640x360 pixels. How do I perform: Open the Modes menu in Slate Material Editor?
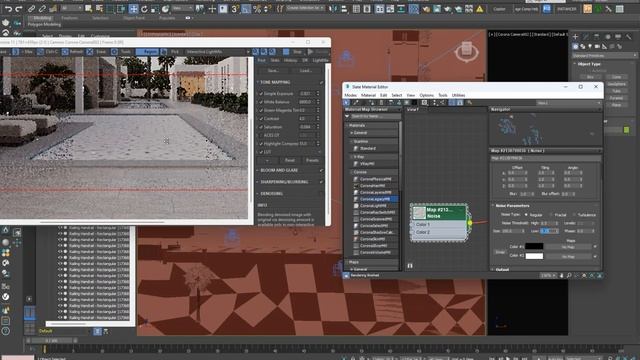click(350, 95)
